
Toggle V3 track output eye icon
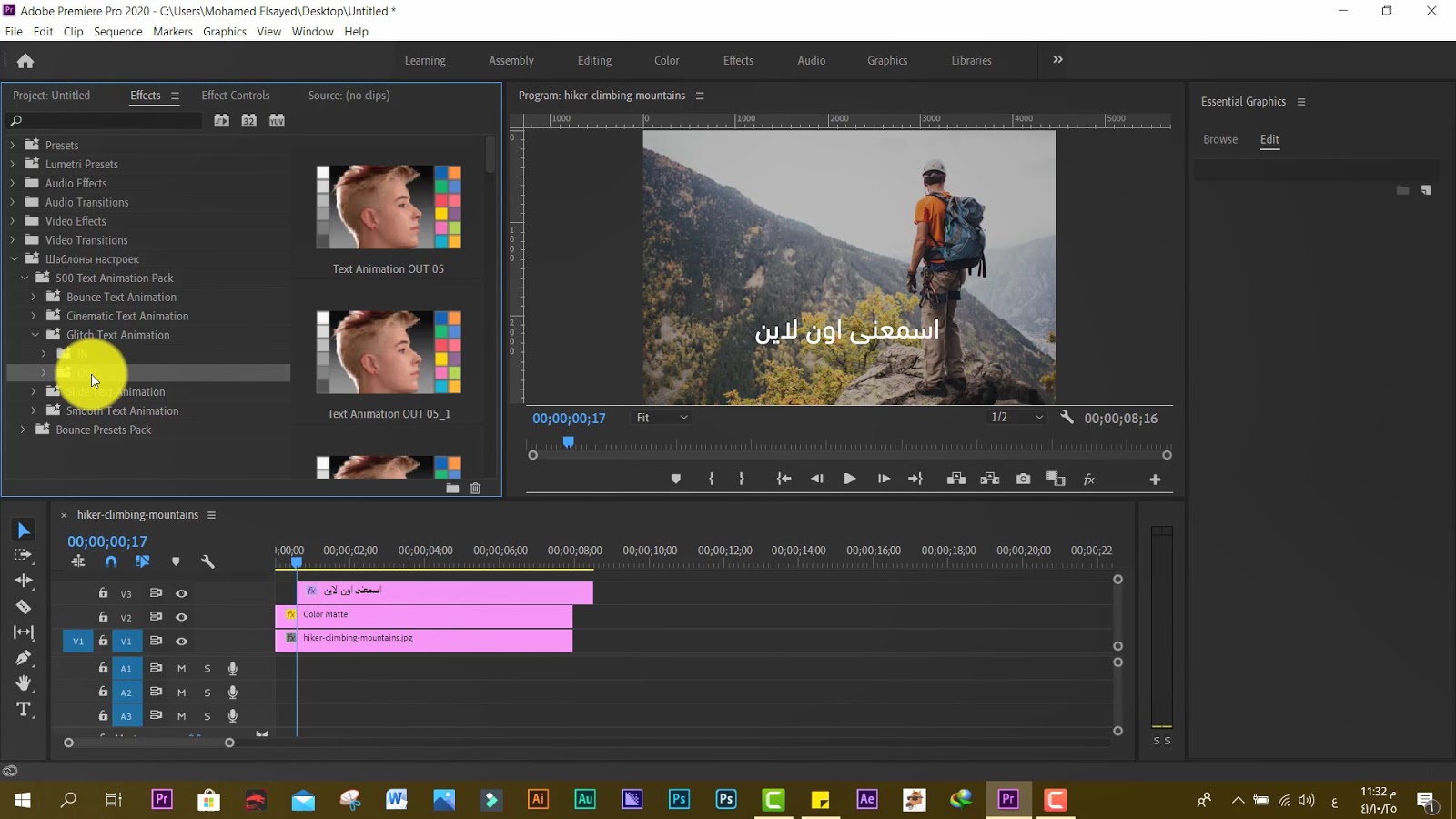(182, 593)
